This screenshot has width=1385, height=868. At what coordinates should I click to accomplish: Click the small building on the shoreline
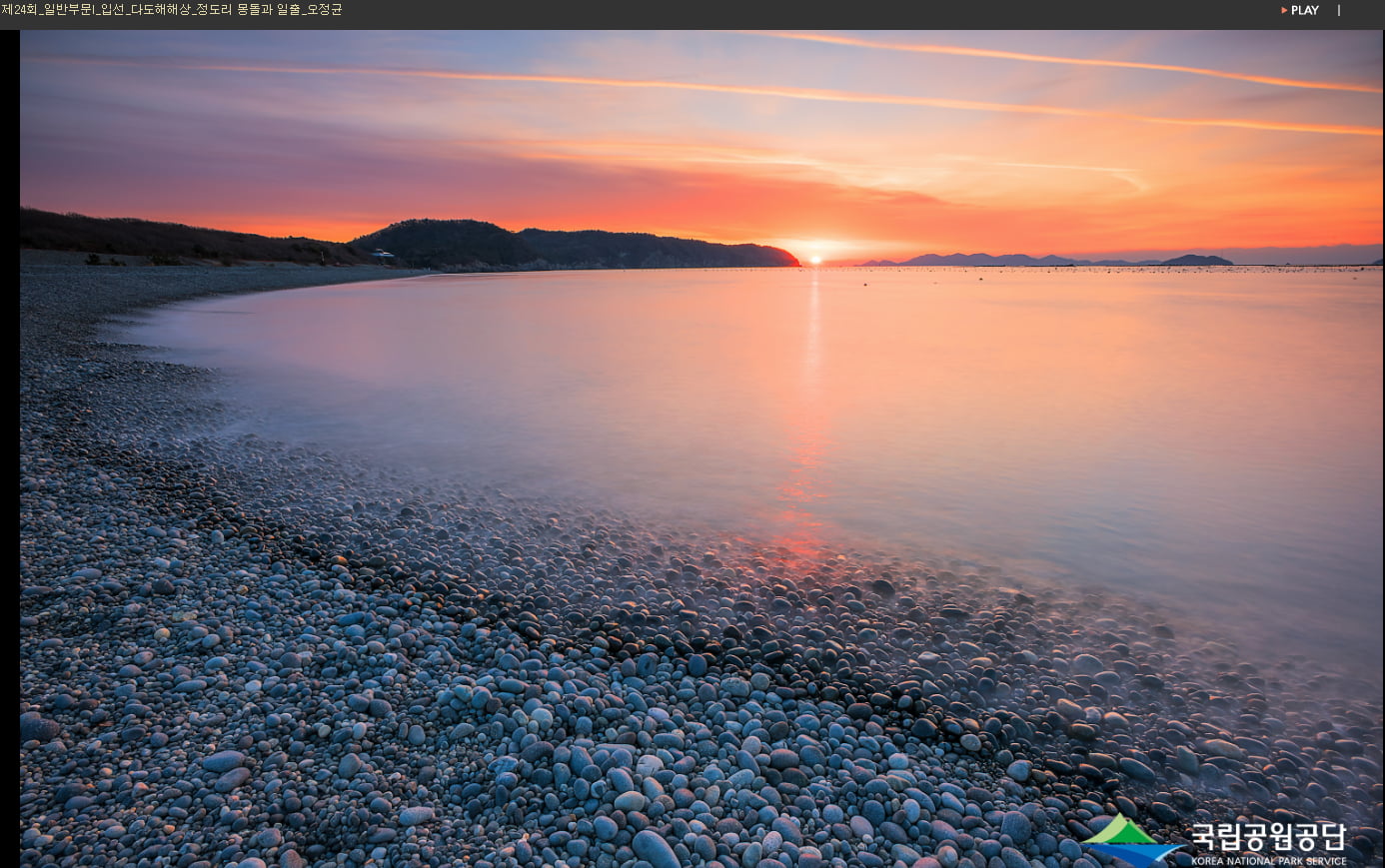[x=383, y=255]
